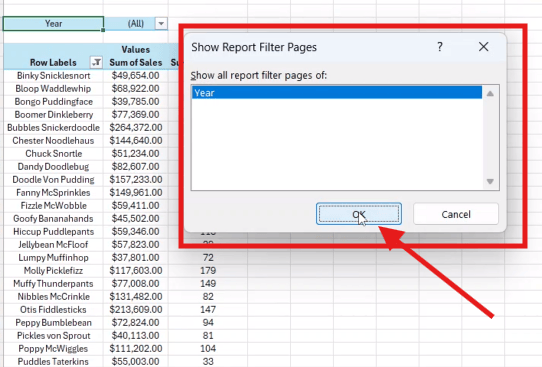Select the $149,961.00 sales cell
542x367 pixels.
[136, 192]
